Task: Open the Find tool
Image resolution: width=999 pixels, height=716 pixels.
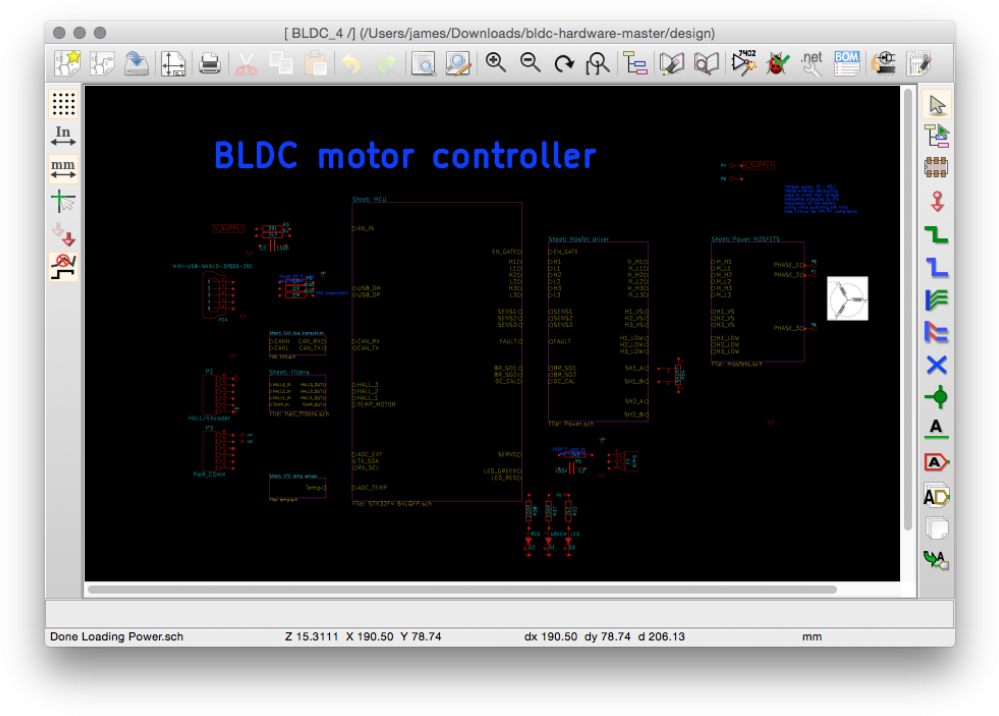Action: coord(423,63)
